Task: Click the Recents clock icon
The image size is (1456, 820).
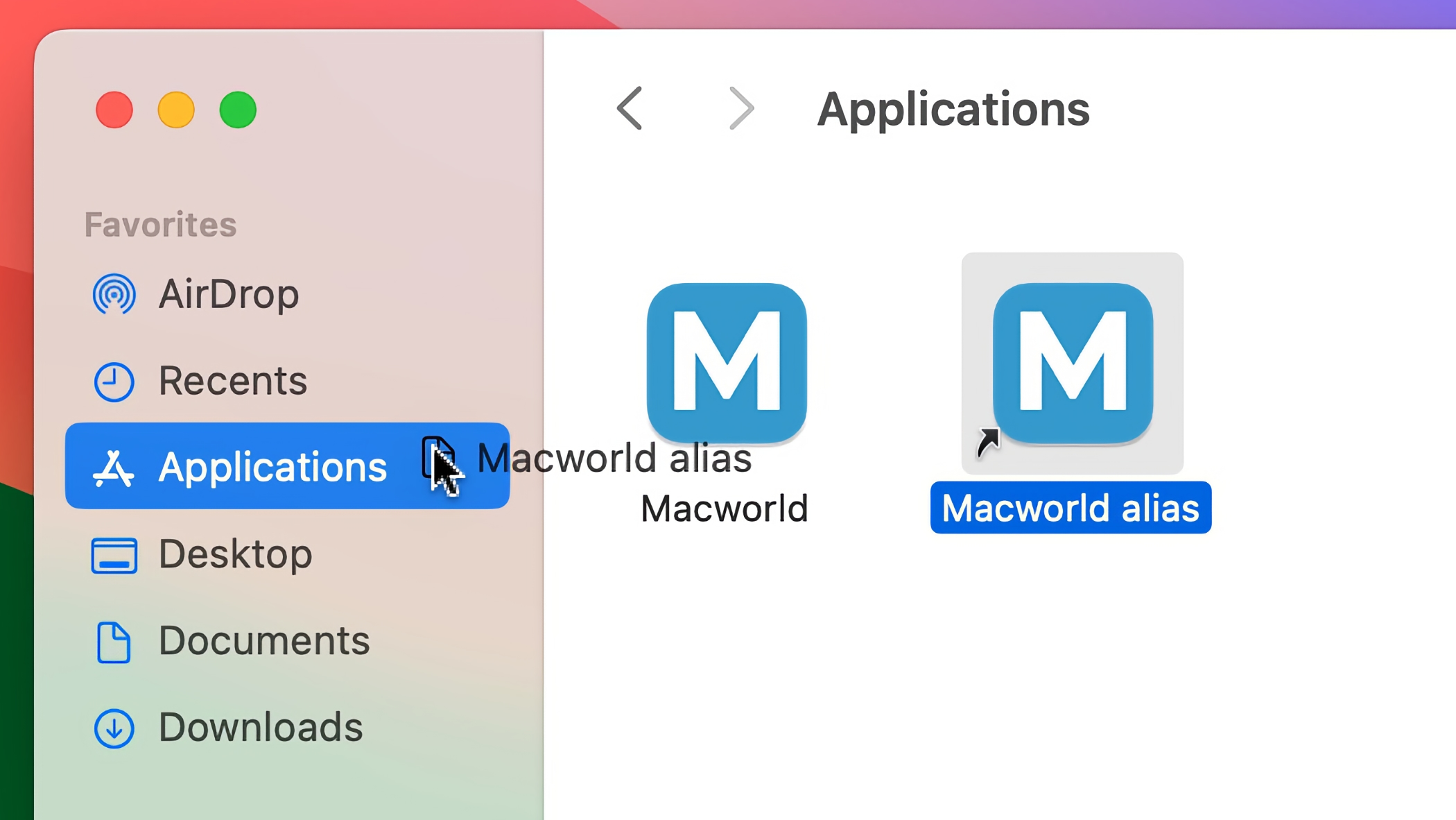Action: click(114, 382)
